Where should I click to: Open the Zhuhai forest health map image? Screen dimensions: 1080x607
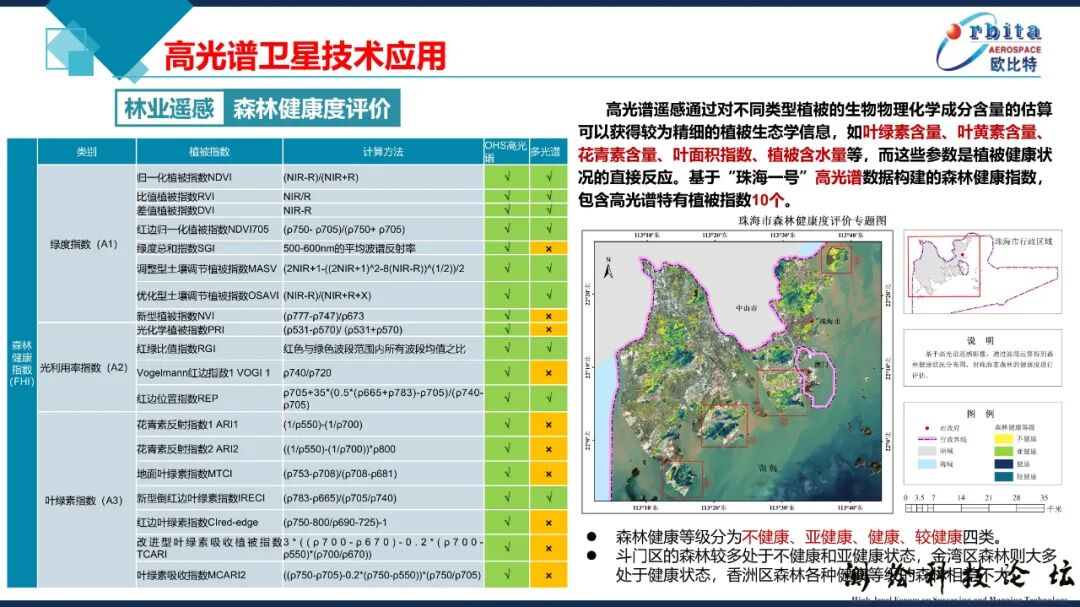[x=737, y=371]
